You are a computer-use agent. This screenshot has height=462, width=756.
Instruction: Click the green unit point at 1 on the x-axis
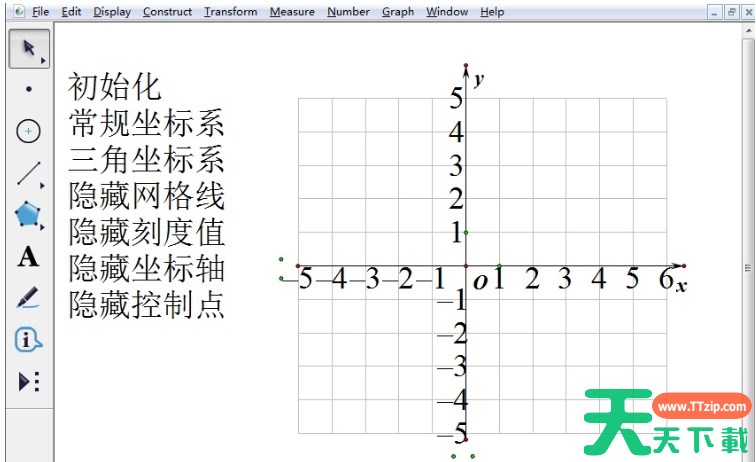pyautogui.click(x=499, y=266)
